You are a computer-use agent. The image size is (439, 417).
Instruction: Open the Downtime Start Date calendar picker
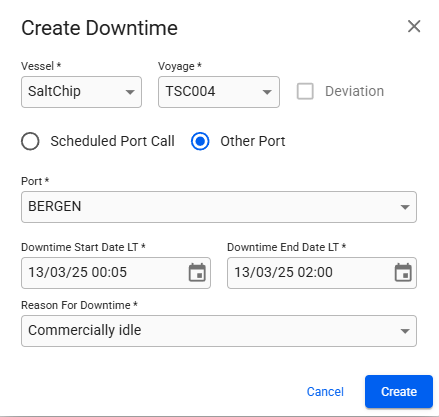click(x=197, y=273)
